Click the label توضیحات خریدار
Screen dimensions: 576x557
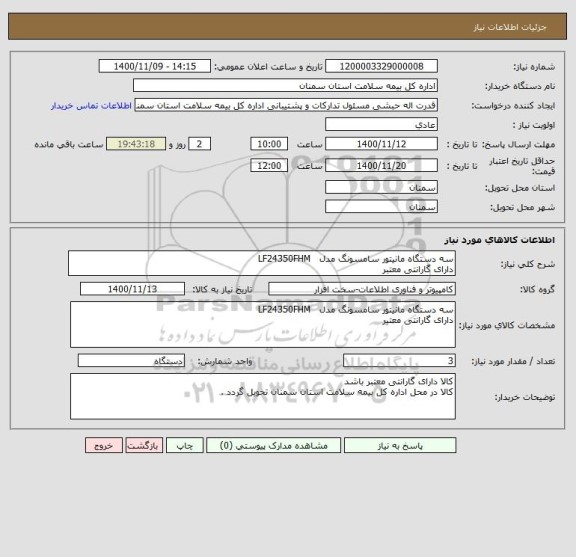coord(525,397)
